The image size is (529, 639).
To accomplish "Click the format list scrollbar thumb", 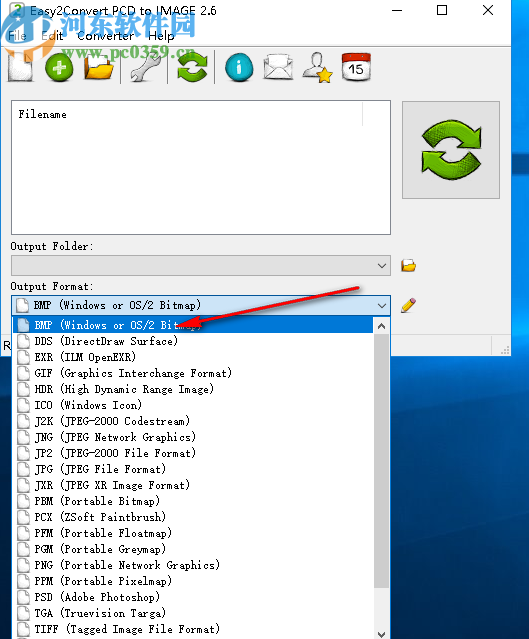I will coord(381,461).
